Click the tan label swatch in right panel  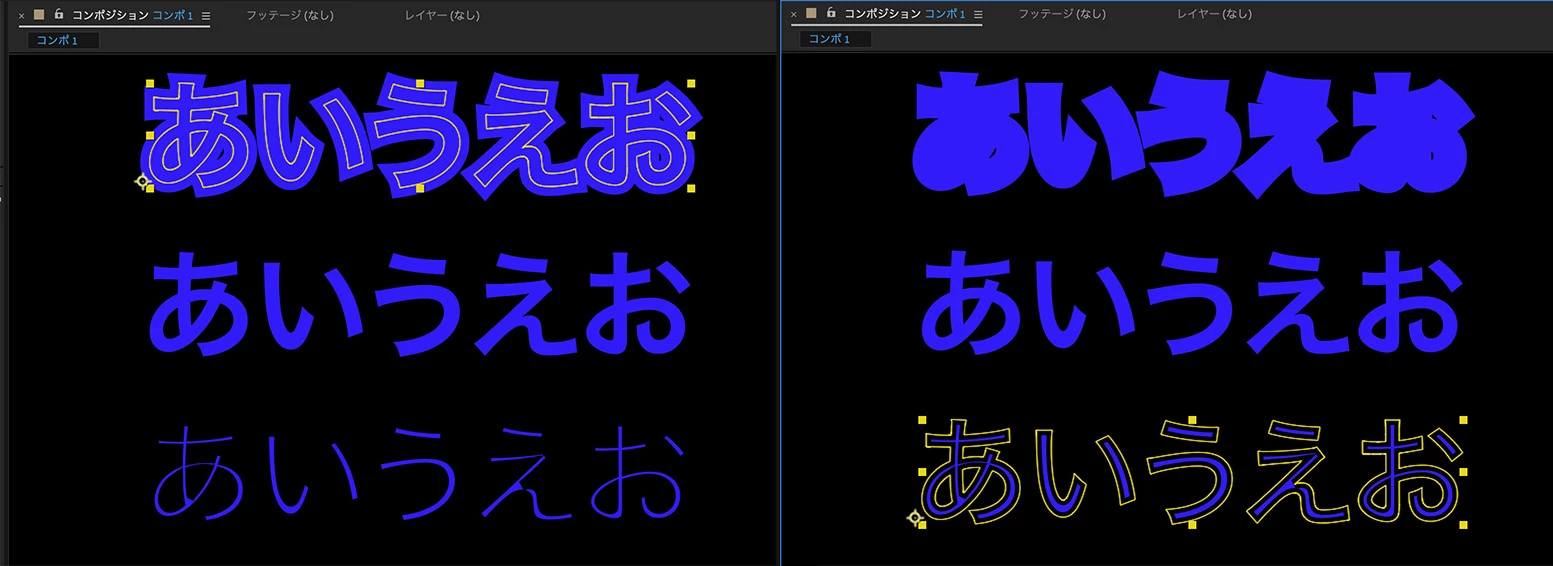812,14
